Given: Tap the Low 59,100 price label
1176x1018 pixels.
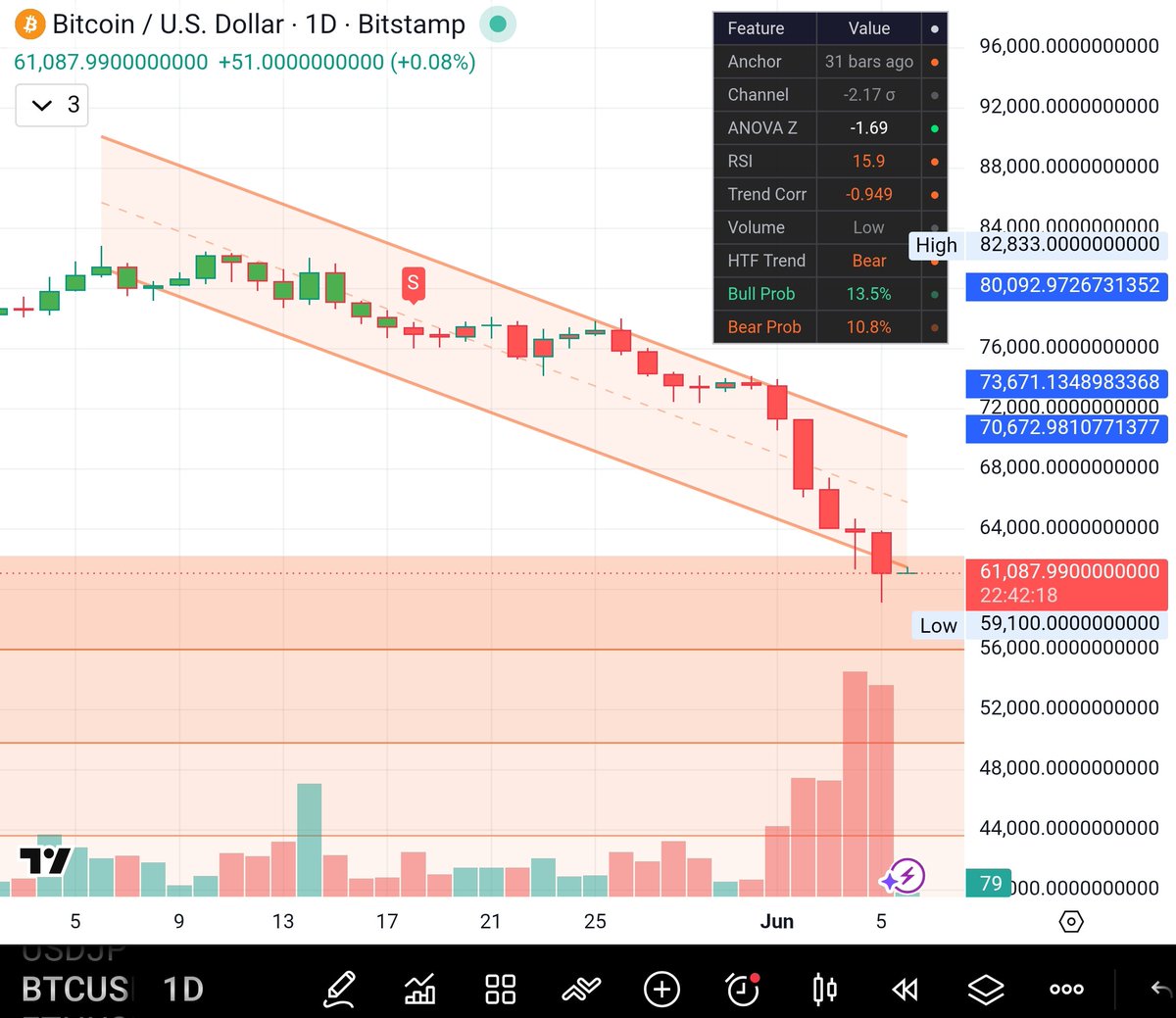Looking at the screenshot, I should pos(1041,624).
